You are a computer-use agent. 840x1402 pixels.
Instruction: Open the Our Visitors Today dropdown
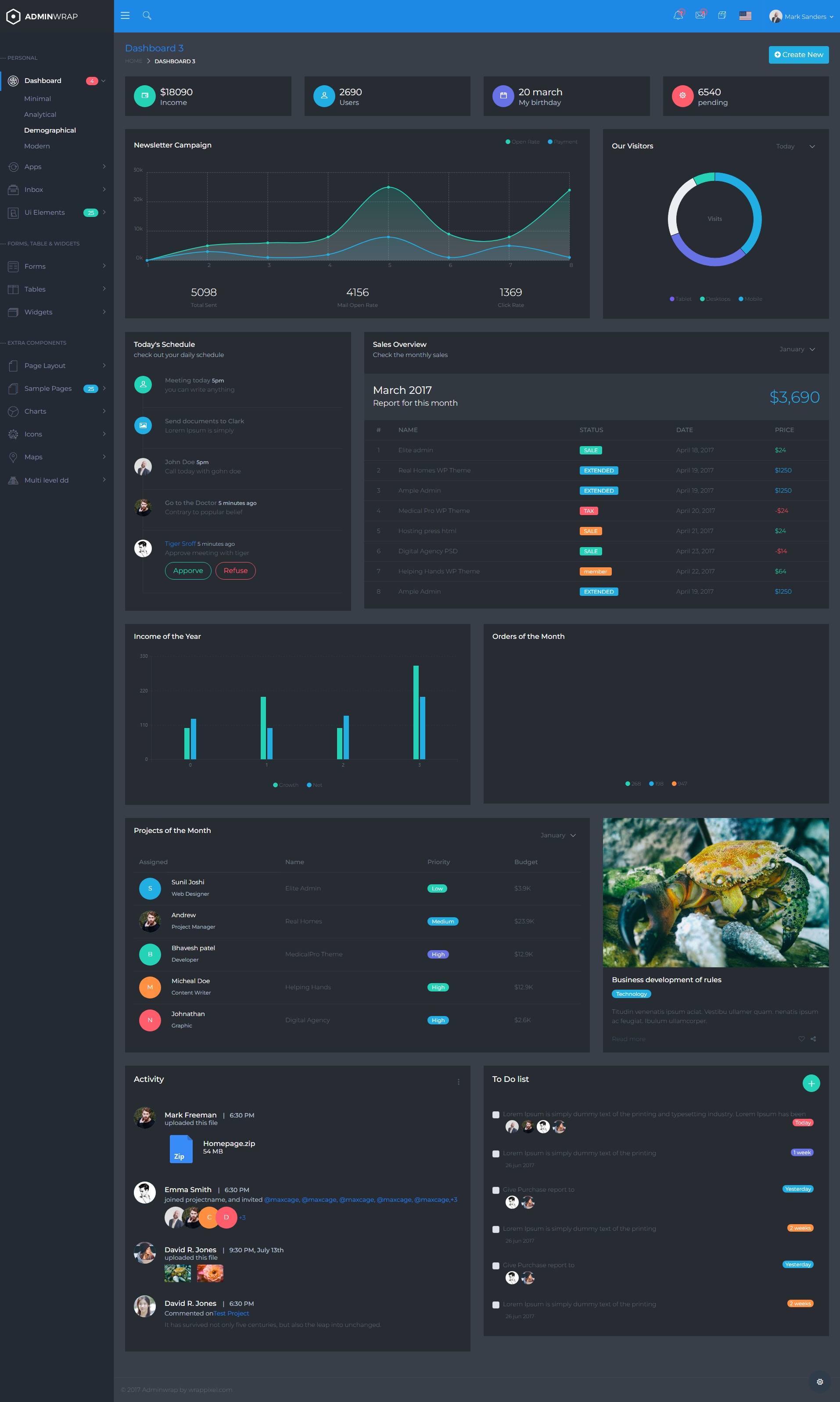click(x=795, y=147)
